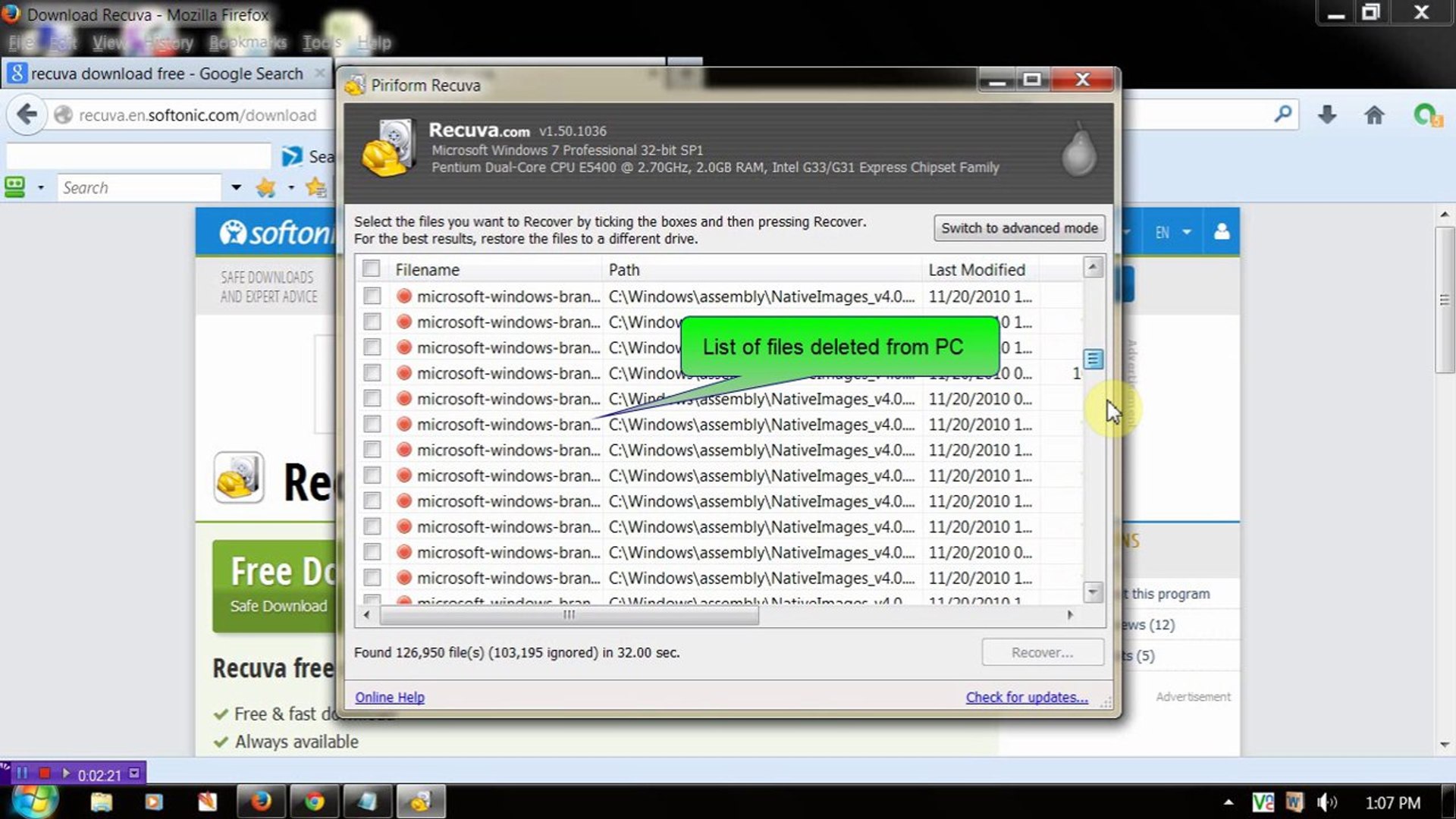Click the file list vertical scrollbar thumb
This screenshot has width=1456, height=819.
pos(1093,359)
